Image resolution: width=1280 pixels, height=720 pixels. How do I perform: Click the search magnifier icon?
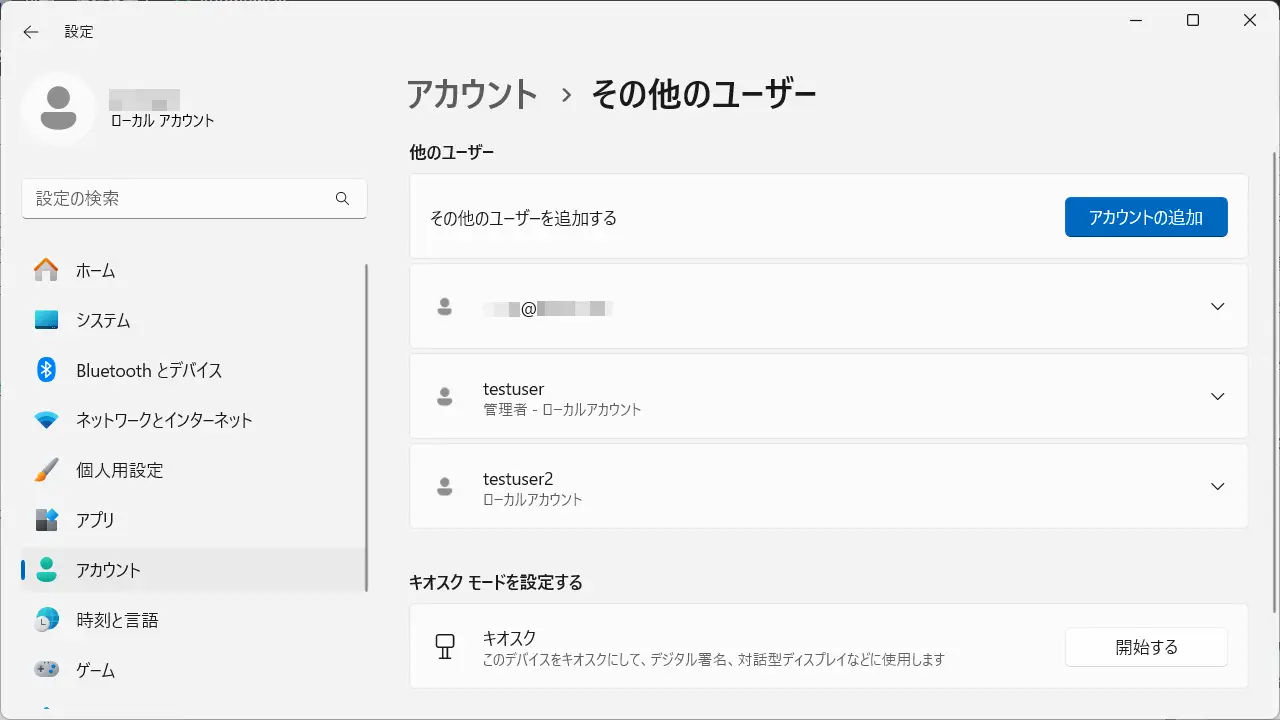(342, 198)
